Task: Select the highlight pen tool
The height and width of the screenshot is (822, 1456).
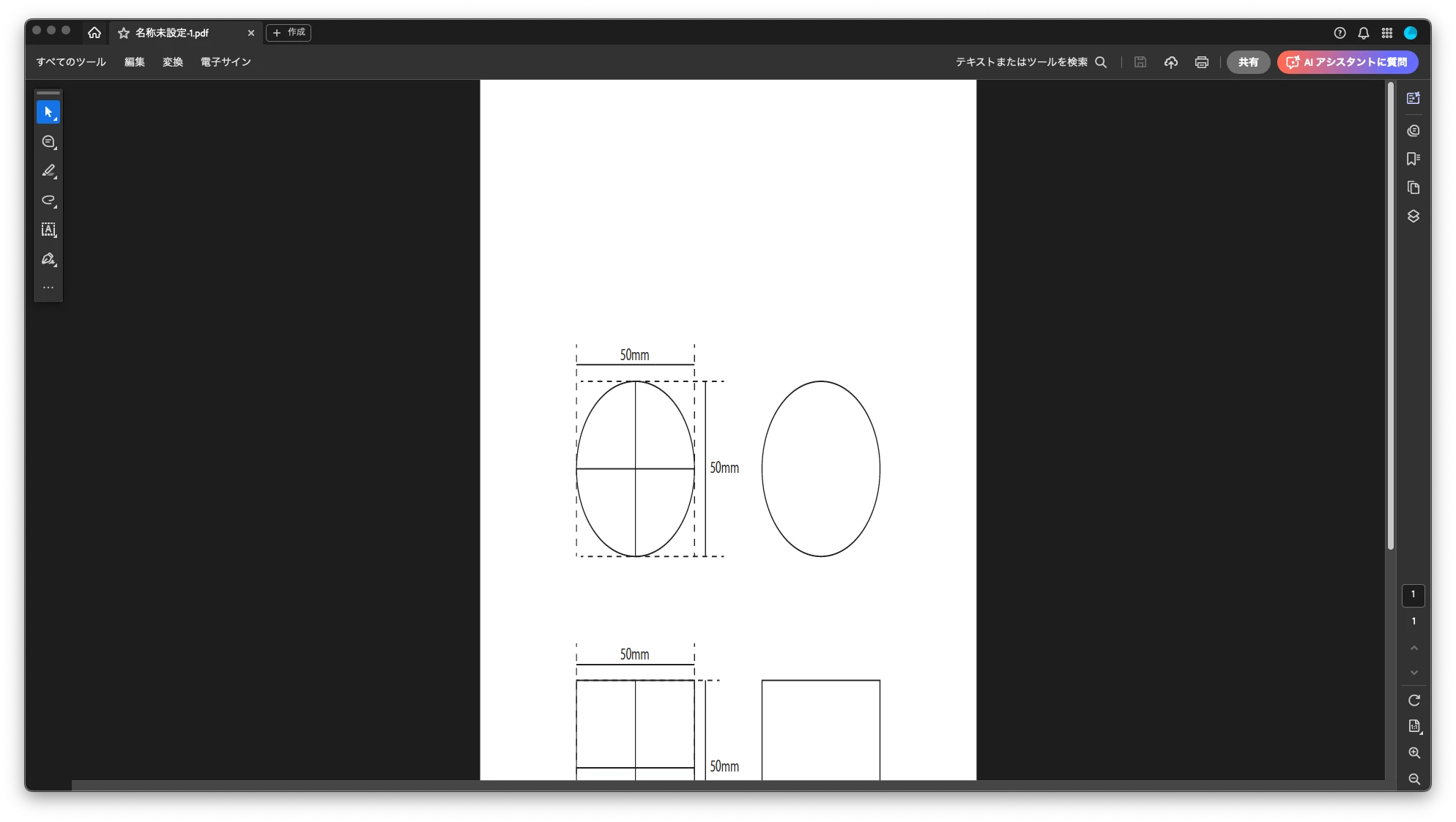Action: pyautogui.click(x=48, y=171)
